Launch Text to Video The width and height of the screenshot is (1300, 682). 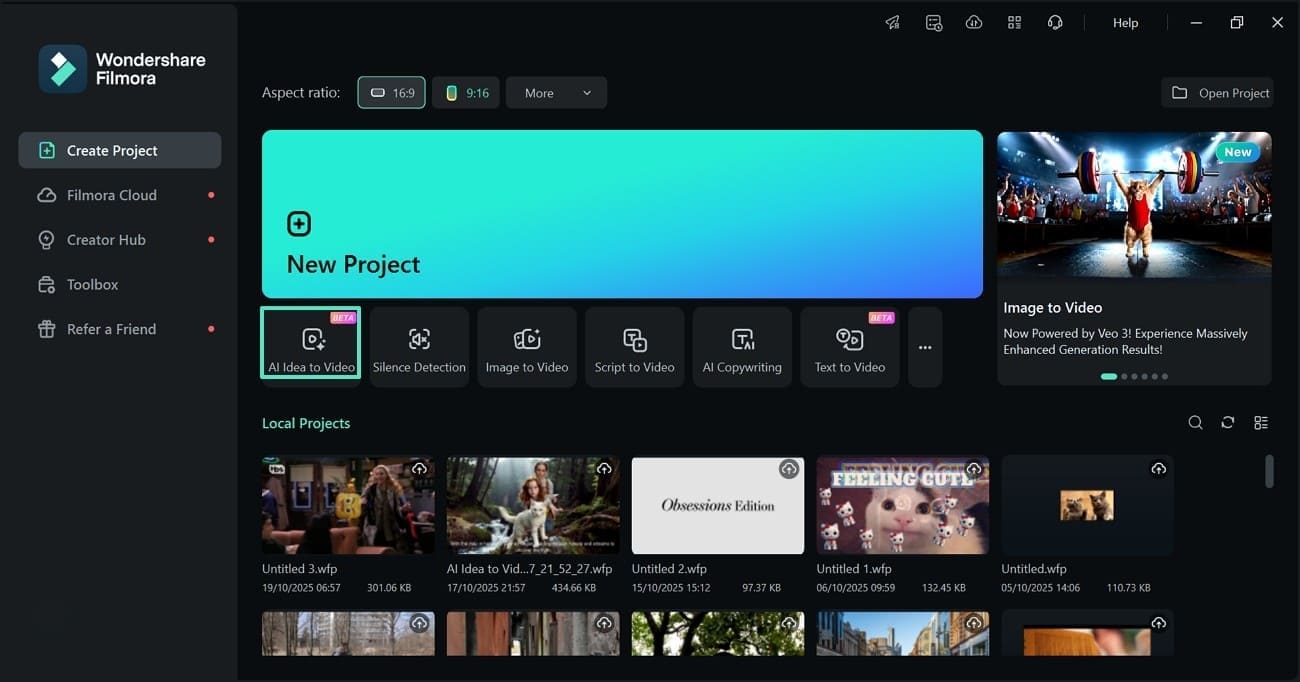point(849,346)
